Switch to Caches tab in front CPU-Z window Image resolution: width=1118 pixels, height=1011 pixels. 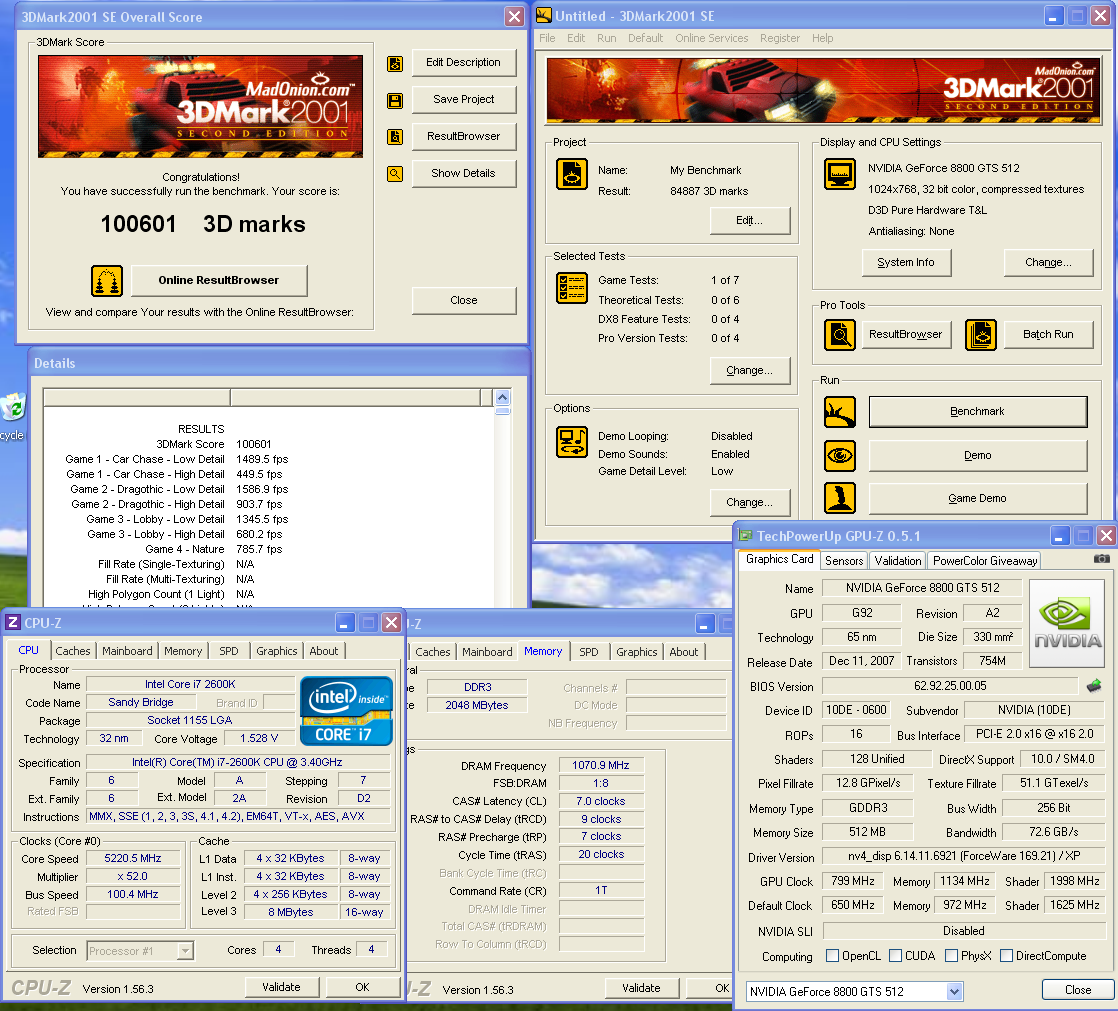click(73, 651)
